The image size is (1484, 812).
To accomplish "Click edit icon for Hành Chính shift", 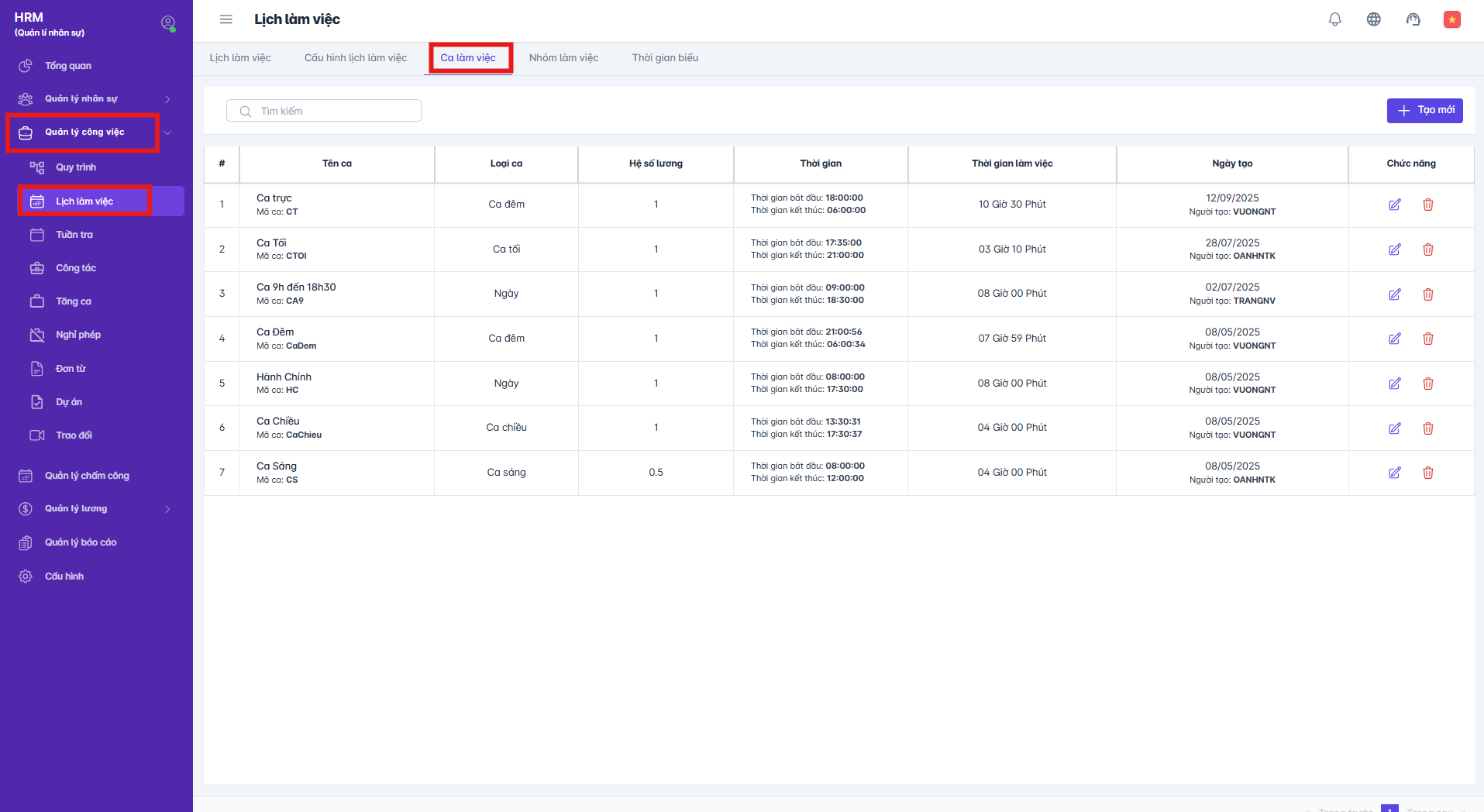I will click(1394, 384).
